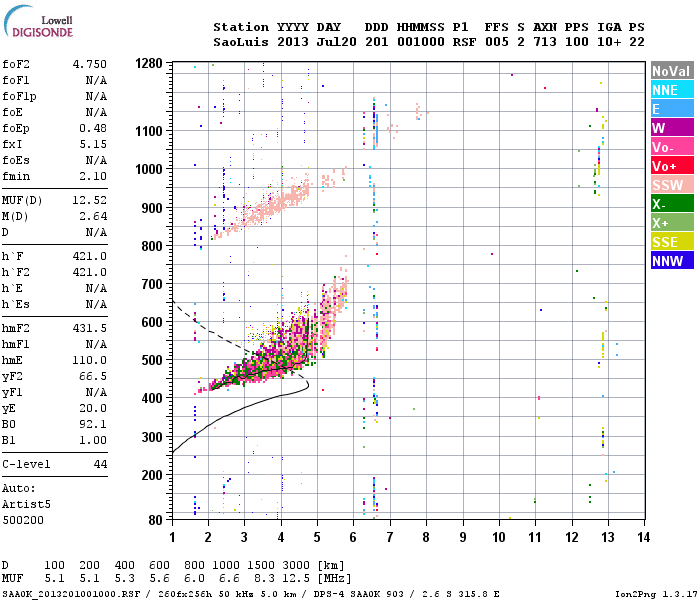This screenshot has height=600, width=700.
Task: Select the X+ light green legend swatch
Action: coord(672,222)
